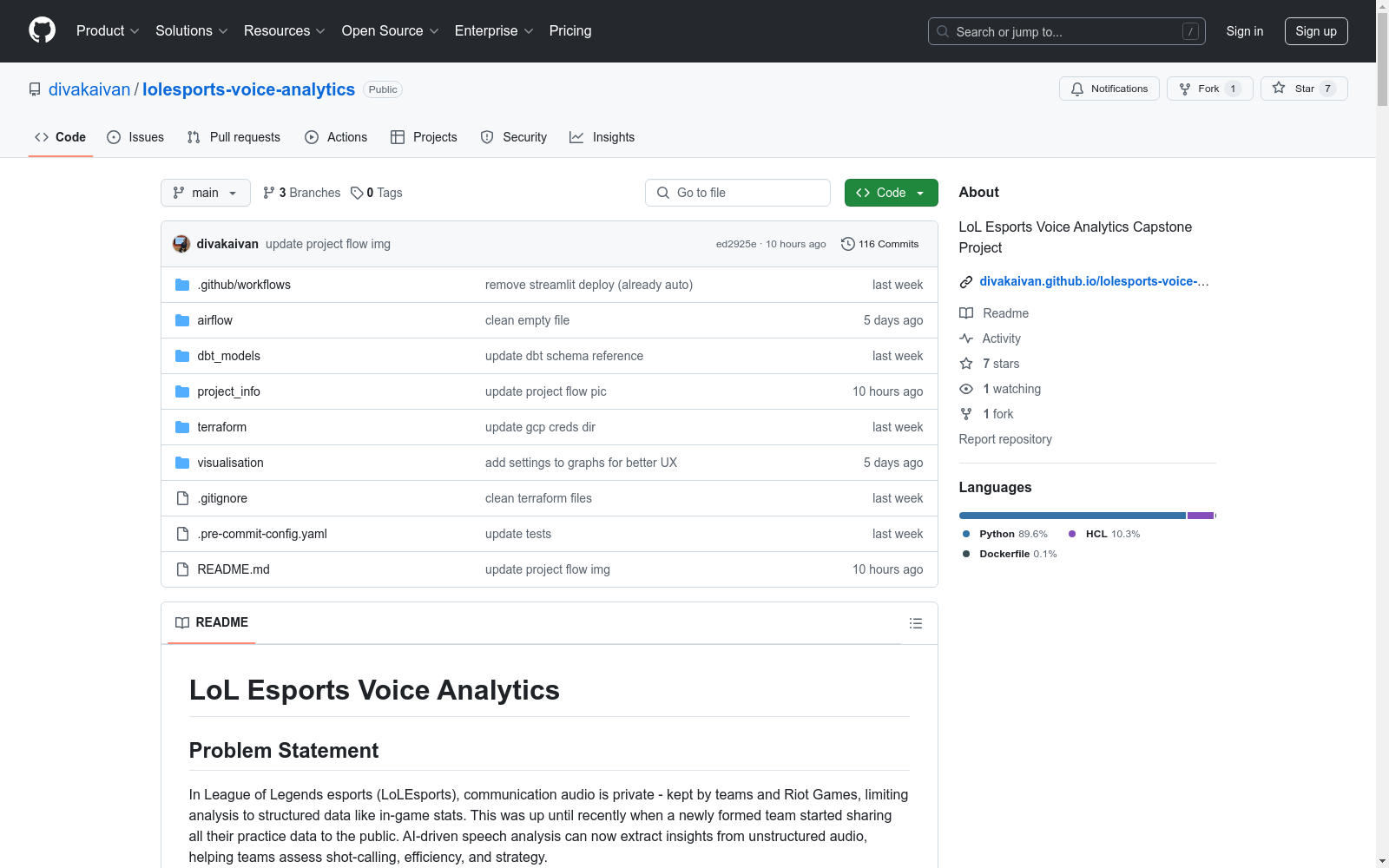Open the Pricing page link
The image size is (1389, 868).
tap(570, 30)
